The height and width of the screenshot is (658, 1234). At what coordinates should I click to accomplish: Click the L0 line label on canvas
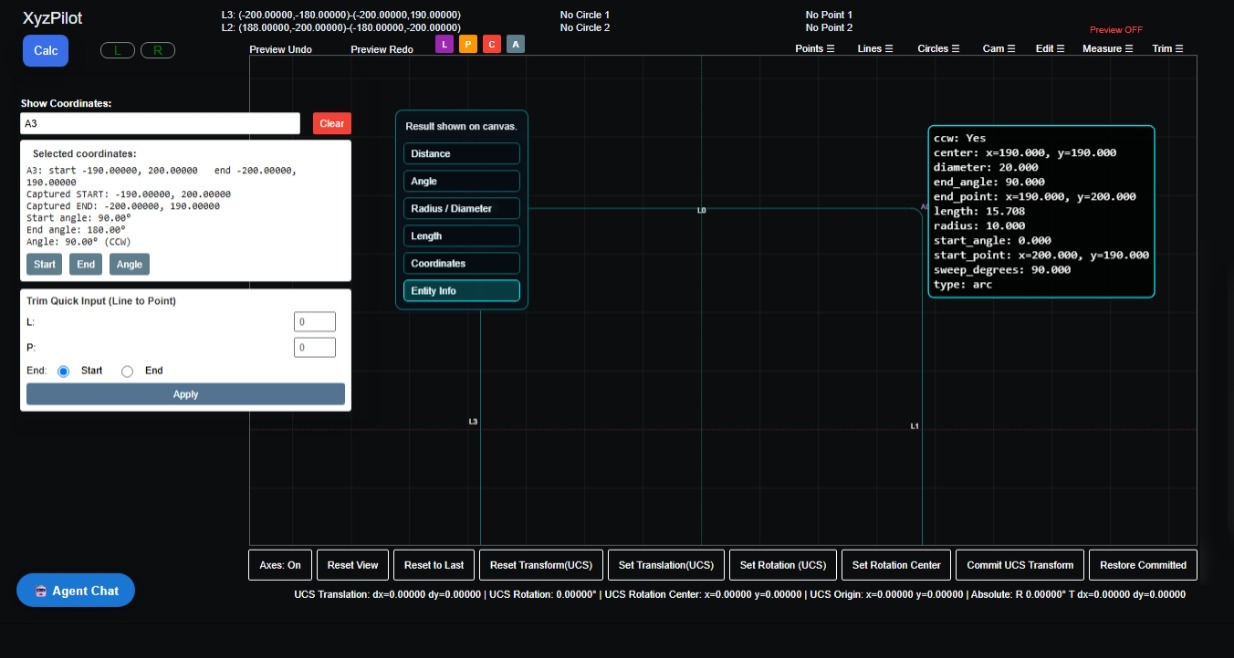pos(701,211)
